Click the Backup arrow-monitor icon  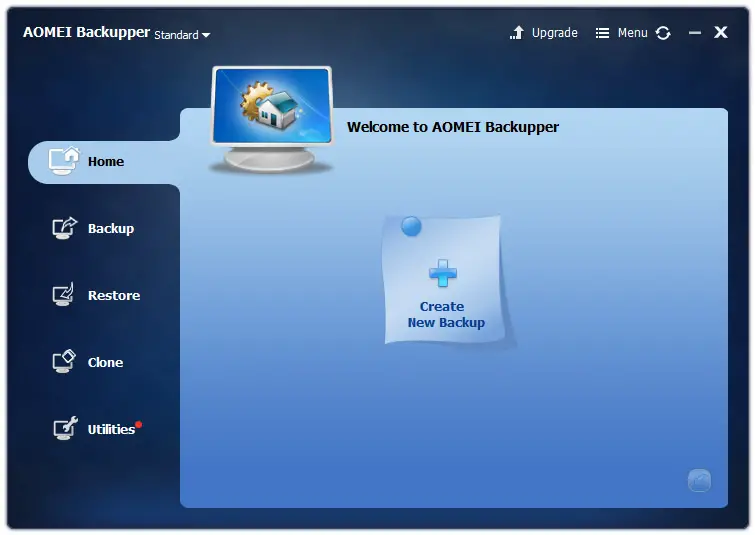coord(64,228)
